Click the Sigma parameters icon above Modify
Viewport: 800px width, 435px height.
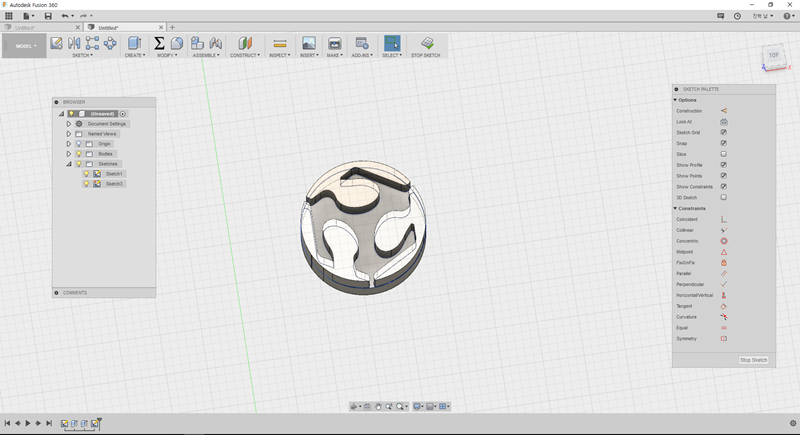tap(159, 43)
